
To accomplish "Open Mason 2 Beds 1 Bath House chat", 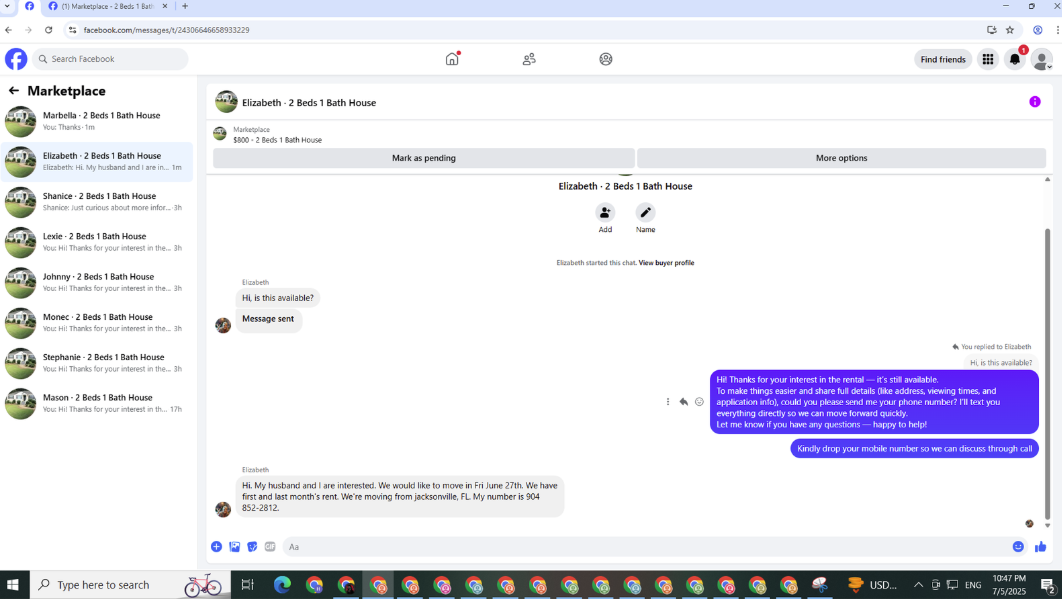I will (97, 403).
